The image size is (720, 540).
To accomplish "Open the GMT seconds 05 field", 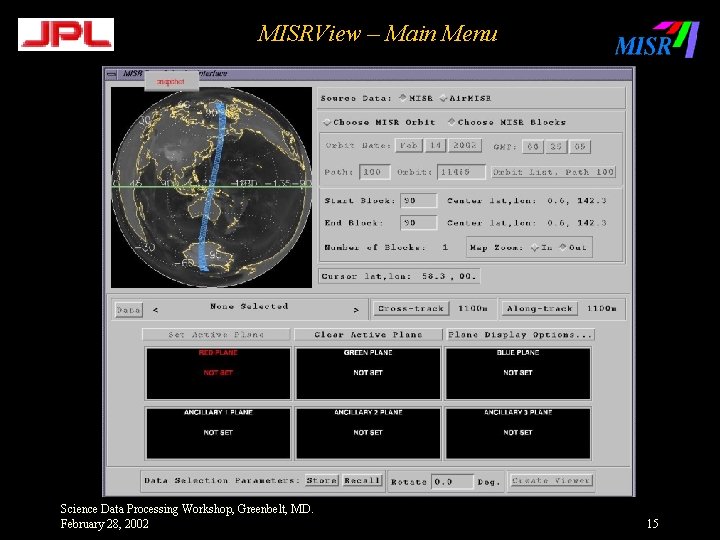I will point(580,146).
